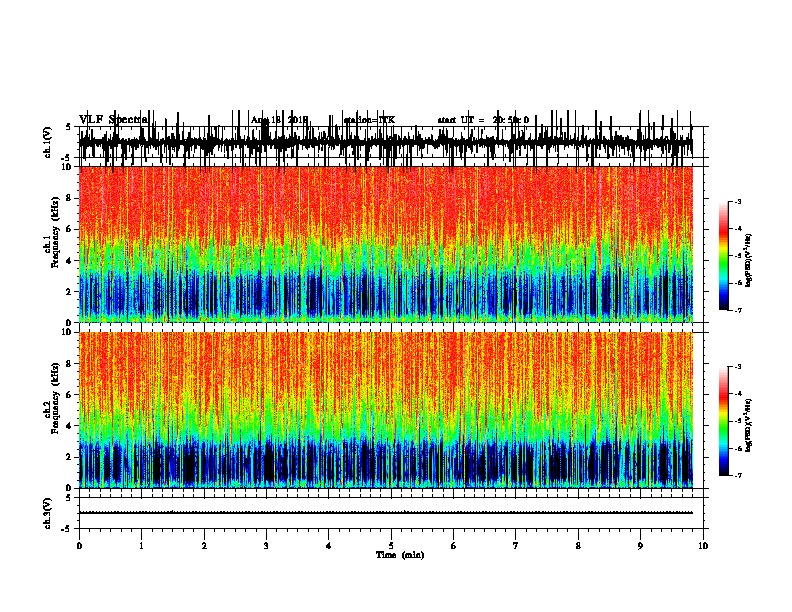Click the 'start UT' time header text

tap(483, 120)
